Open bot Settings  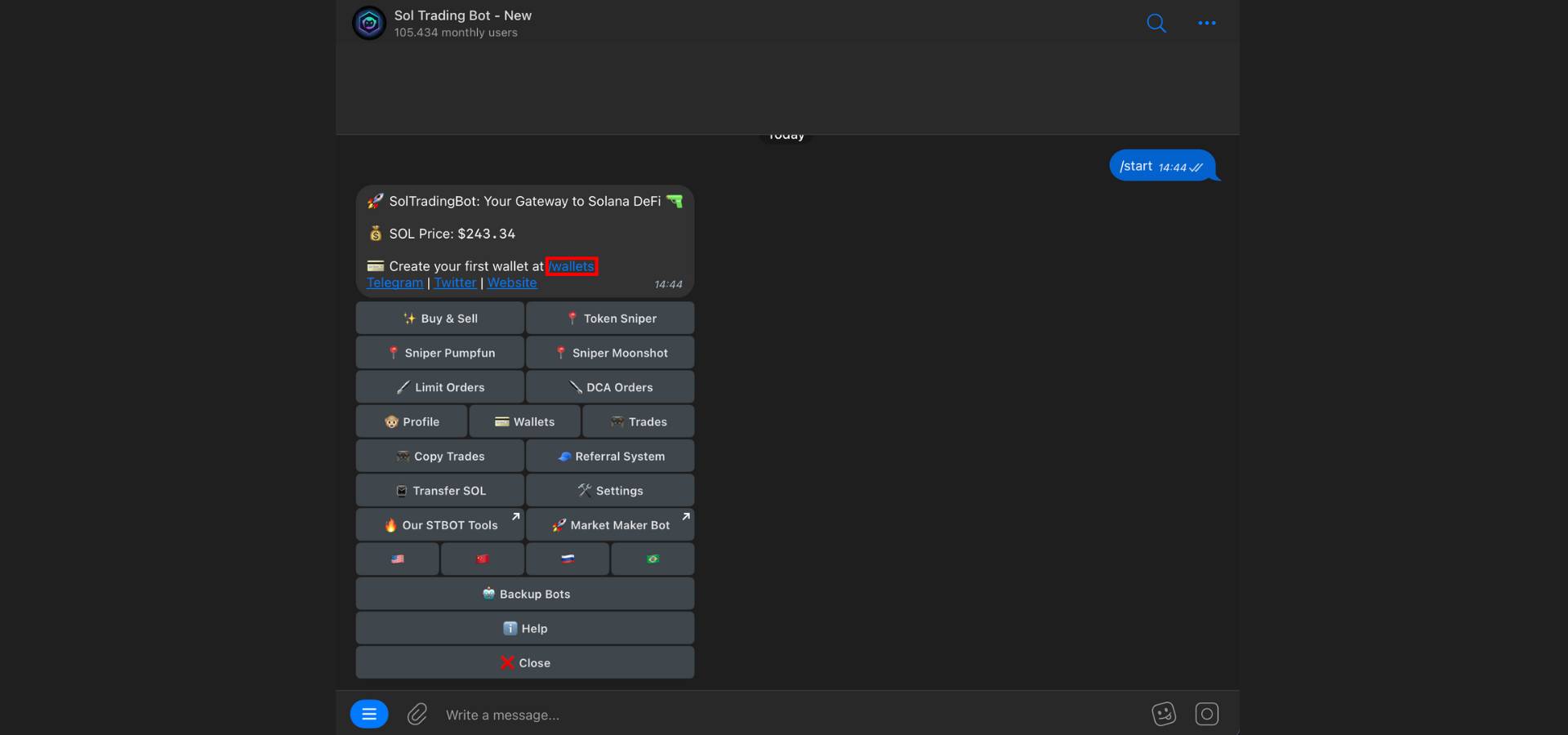point(610,491)
